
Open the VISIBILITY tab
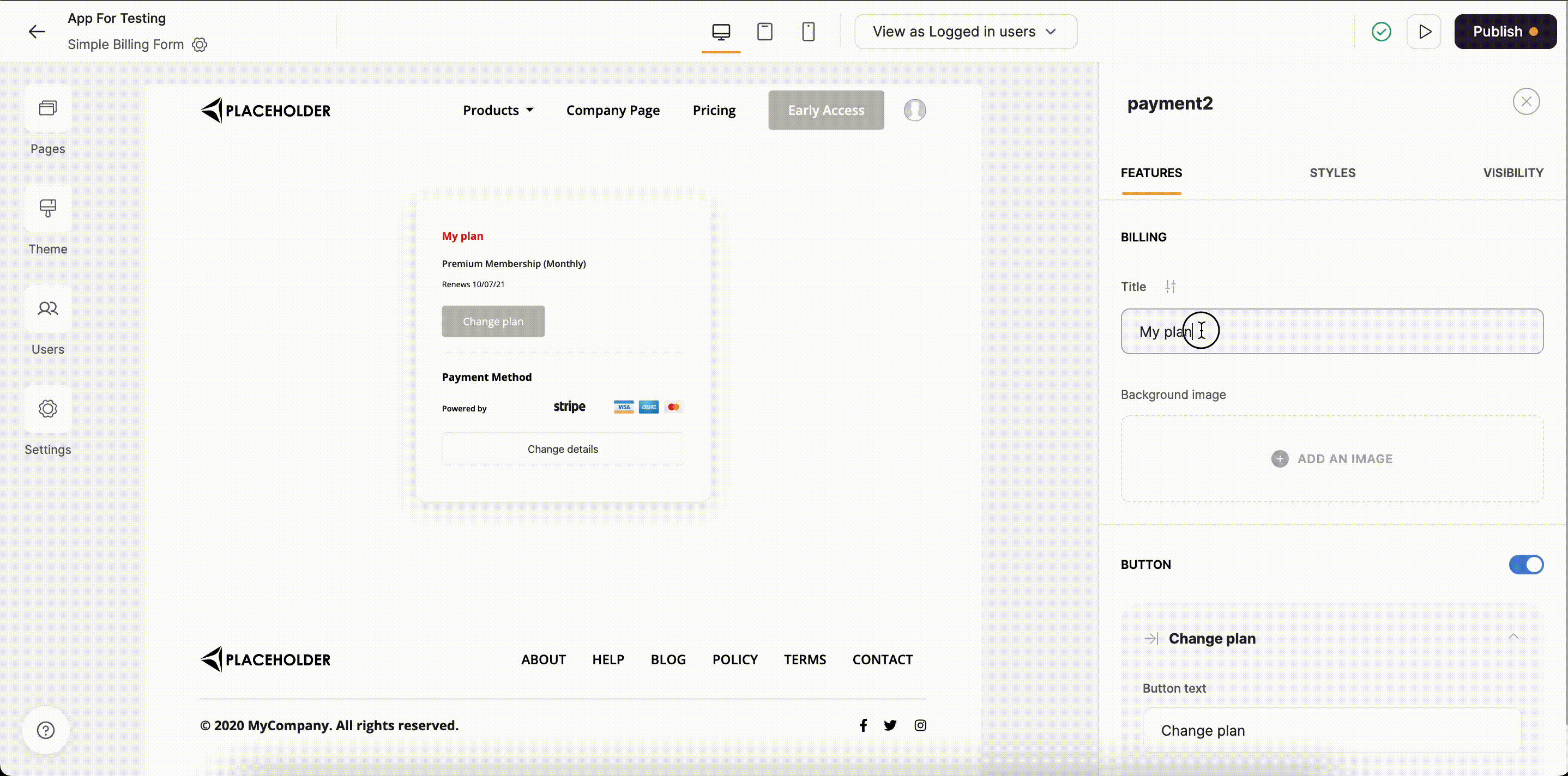coord(1514,173)
